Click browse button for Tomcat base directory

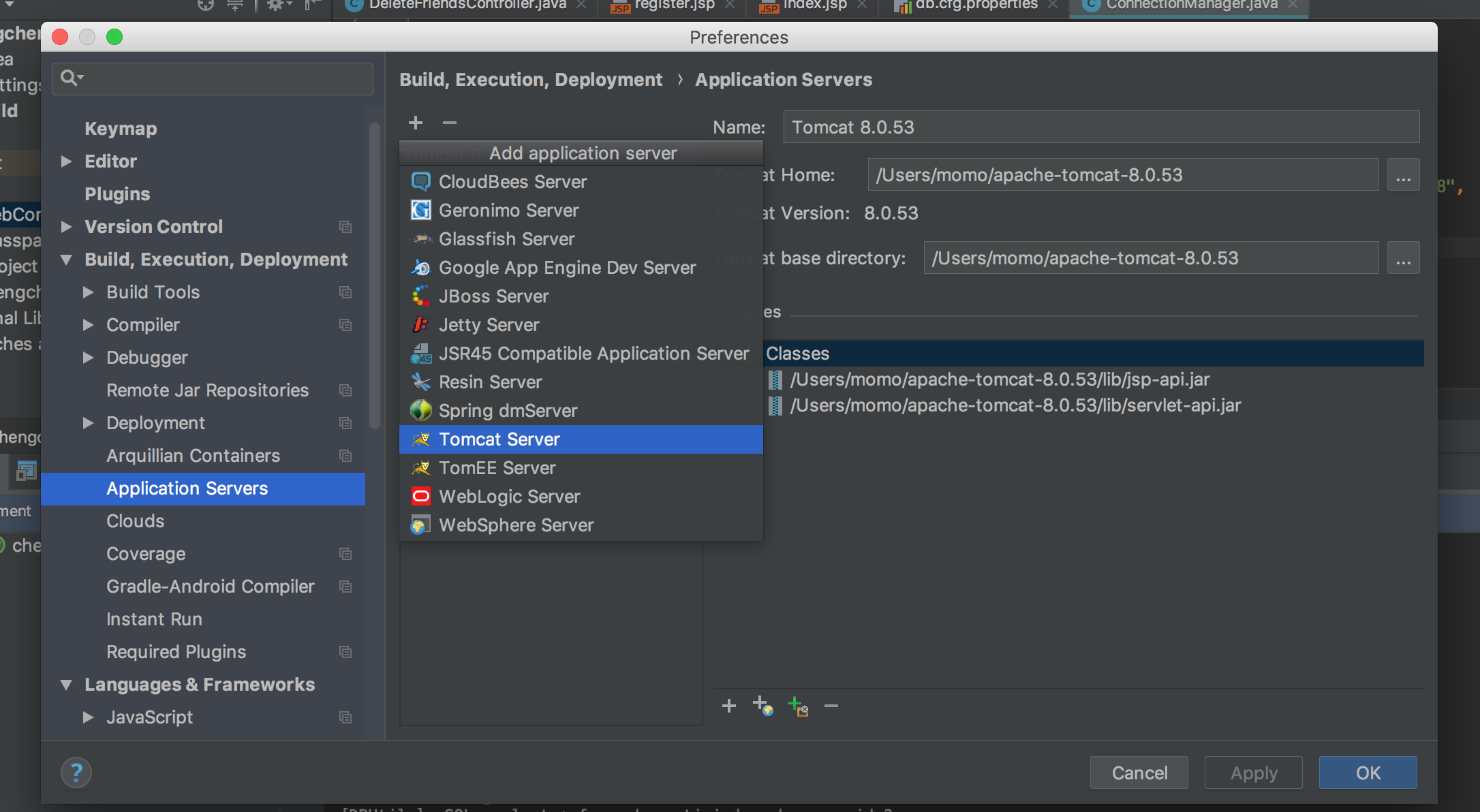[x=1403, y=259]
